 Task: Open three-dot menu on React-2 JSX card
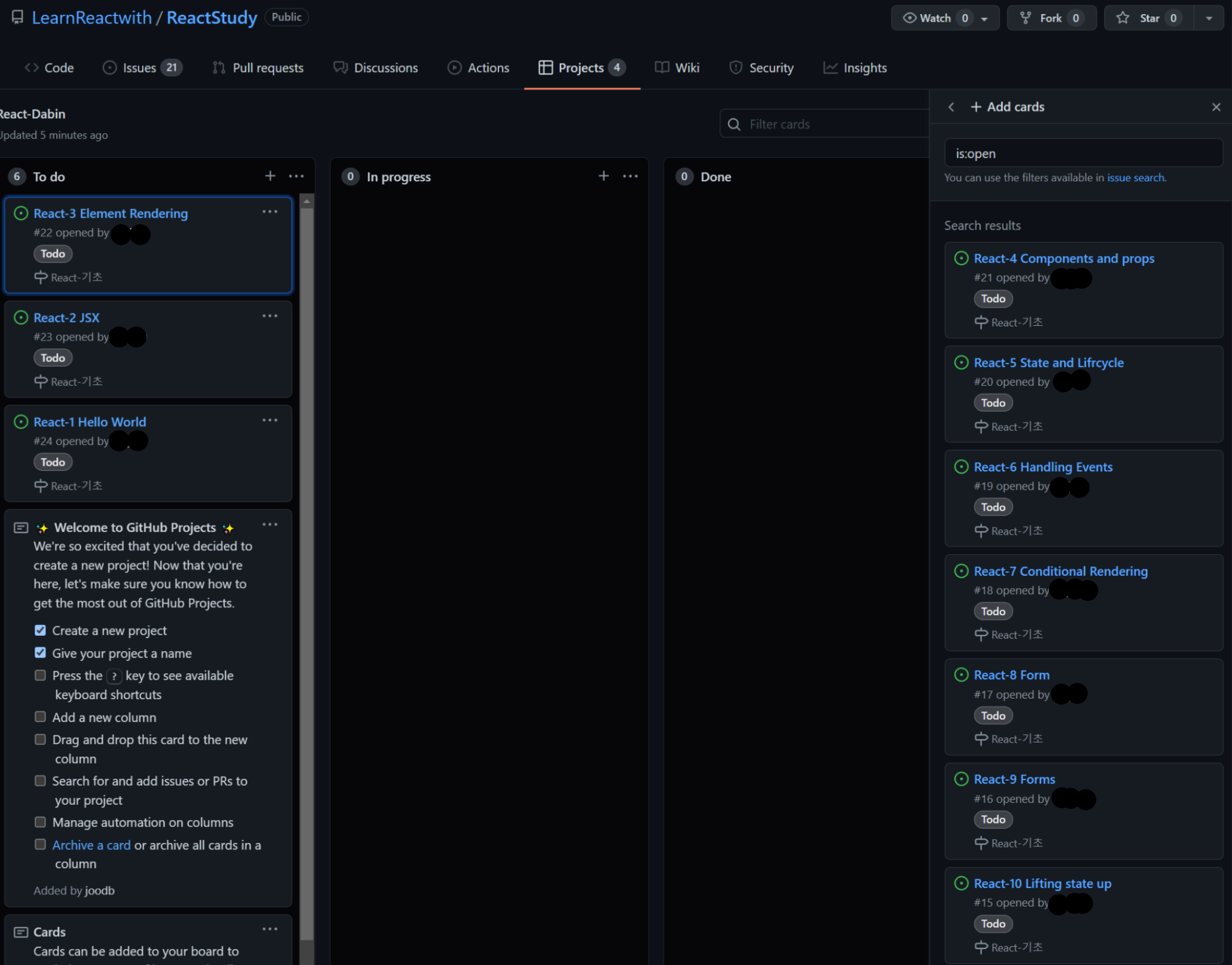[270, 316]
